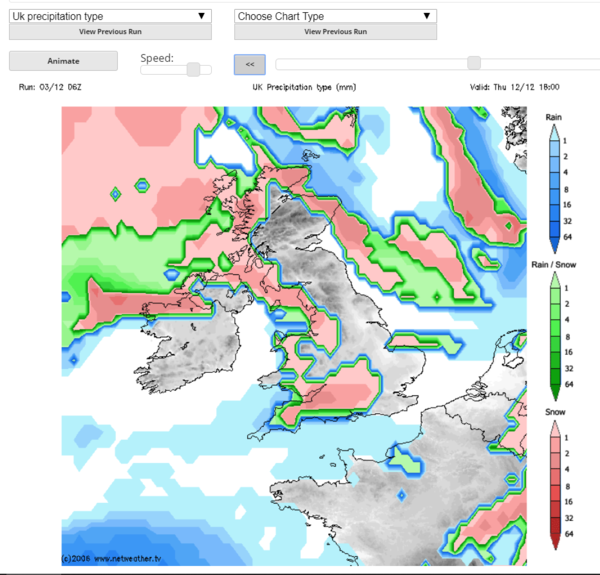Image resolution: width=600 pixels, height=575 pixels.
Task: Click the far left of the timeline track
Action: 280,63
